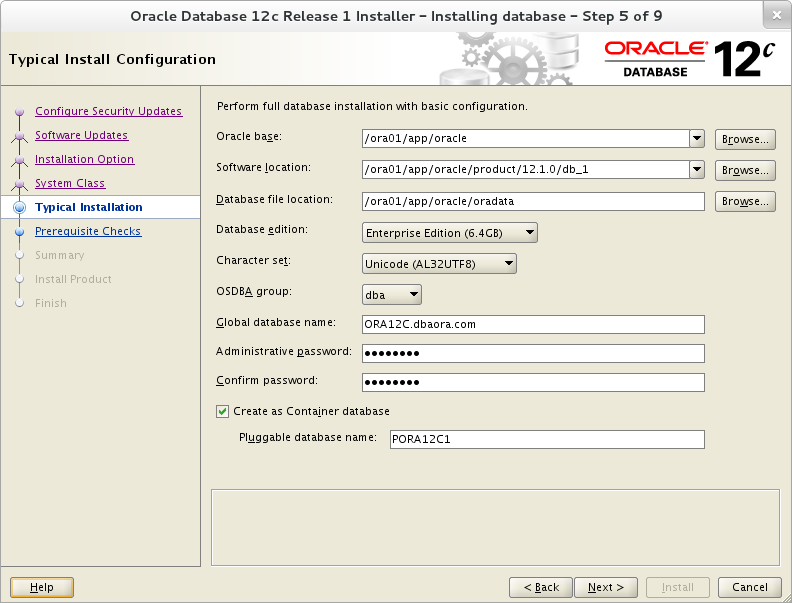Uncheck Create as Container database

(222, 412)
